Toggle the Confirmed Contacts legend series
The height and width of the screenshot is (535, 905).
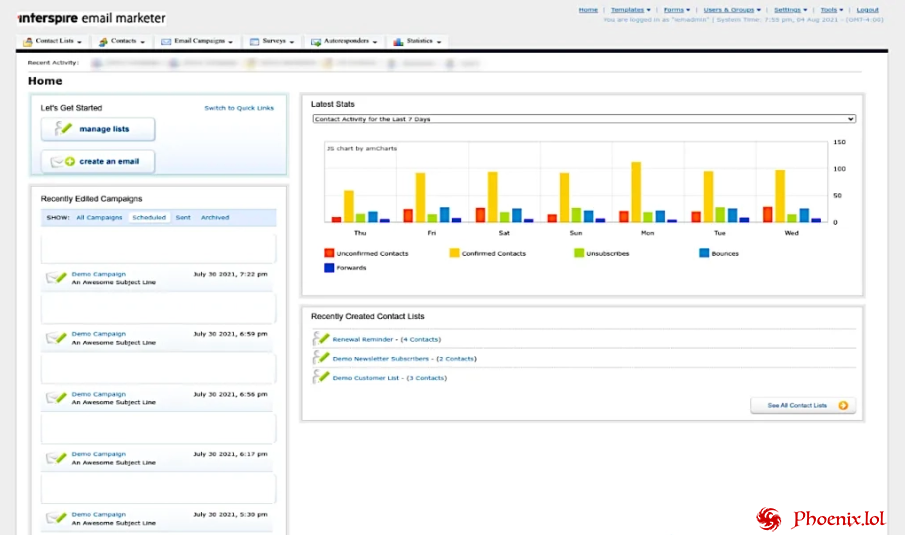tap(454, 253)
